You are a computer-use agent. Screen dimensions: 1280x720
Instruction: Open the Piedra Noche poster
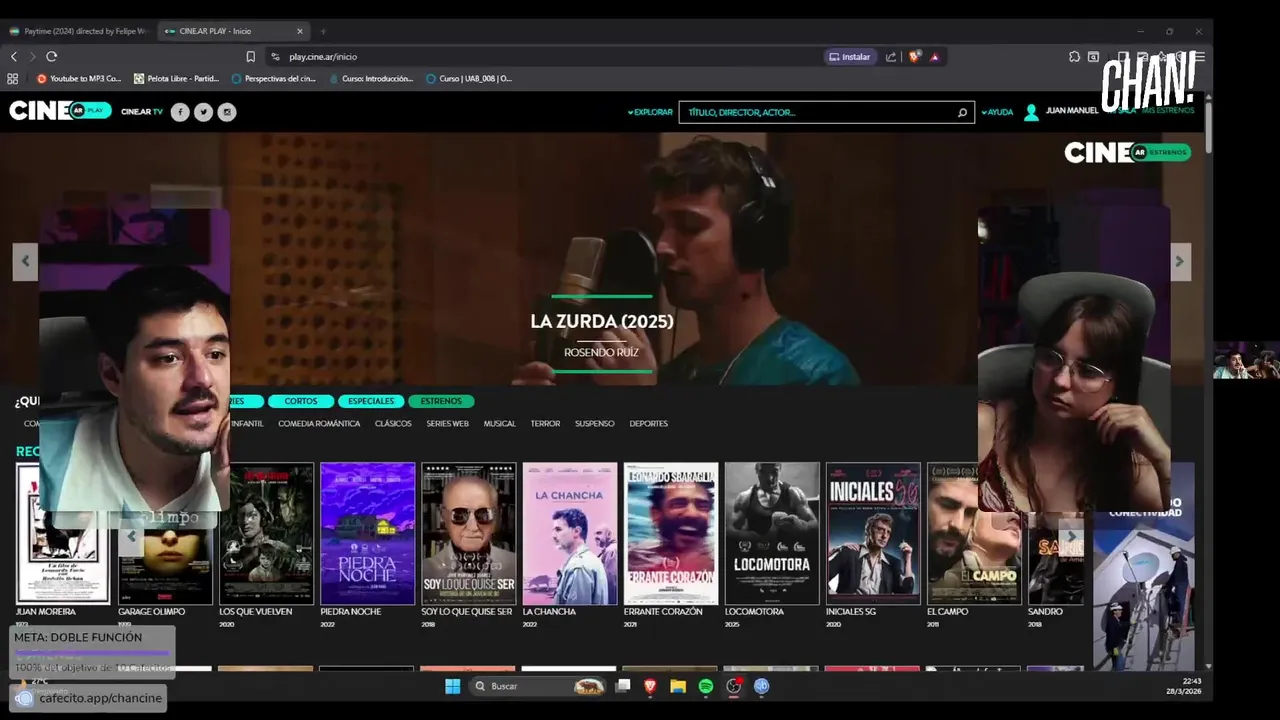(367, 533)
